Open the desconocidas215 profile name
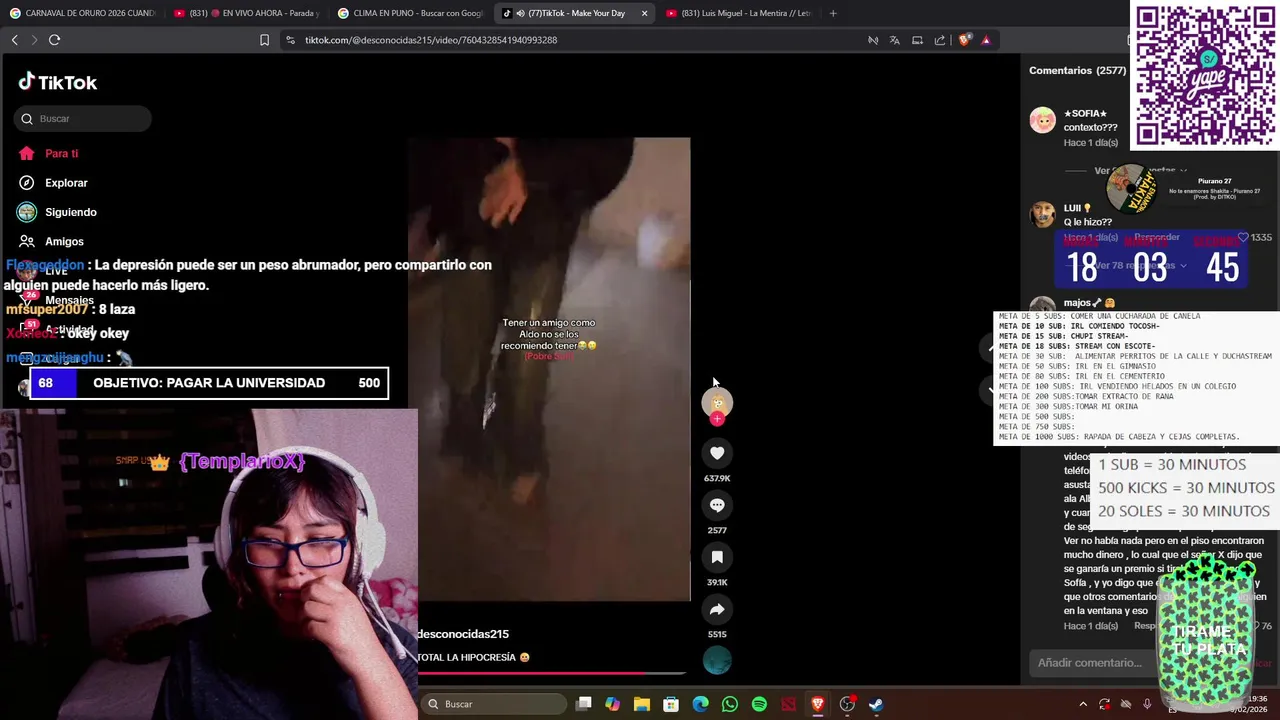Image resolution: width=1280 pixels, height=720 pixels. (463, 634)
